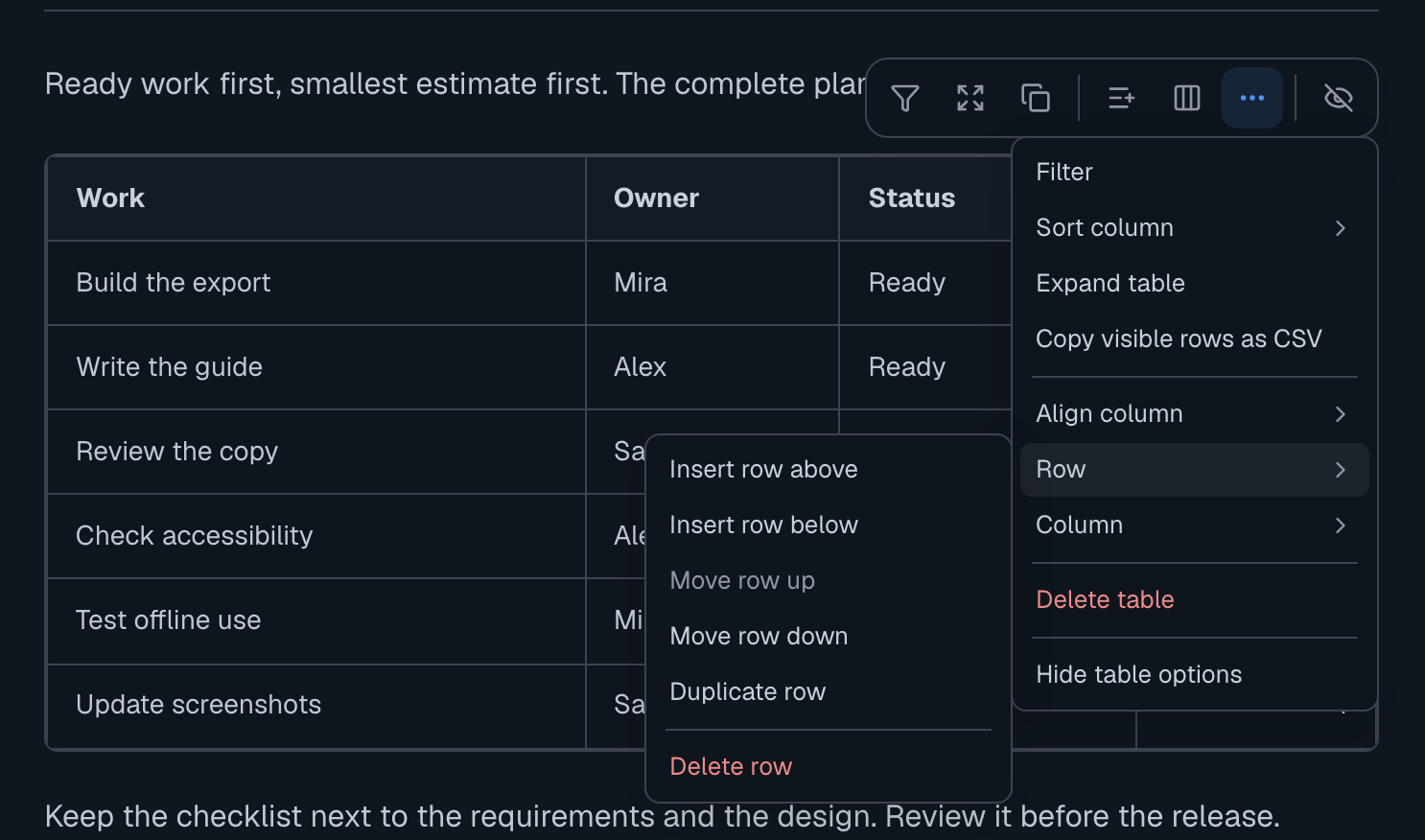Viewport: 1425px width, 840px height.
Task: Click Delete row in the submenu
Action: [x=829, y=767]
